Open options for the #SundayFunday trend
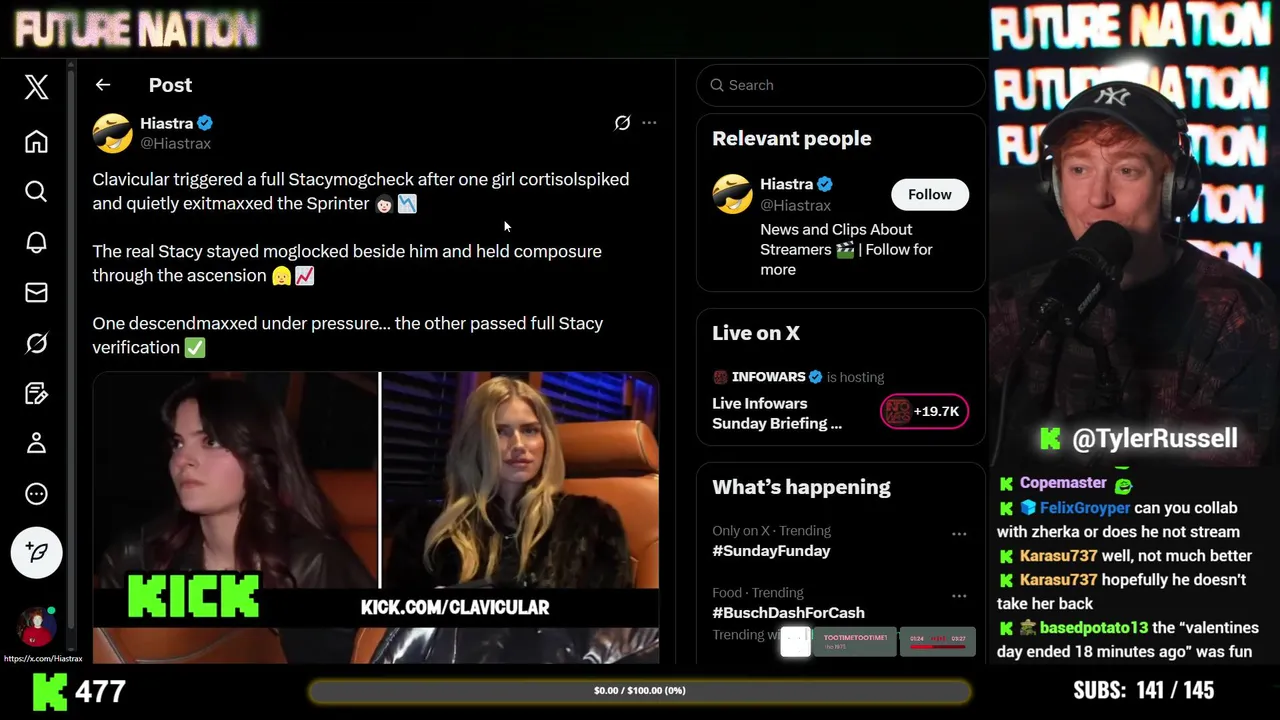The height and width of the screenshot is (720, 1280). (x=959, y=534)
